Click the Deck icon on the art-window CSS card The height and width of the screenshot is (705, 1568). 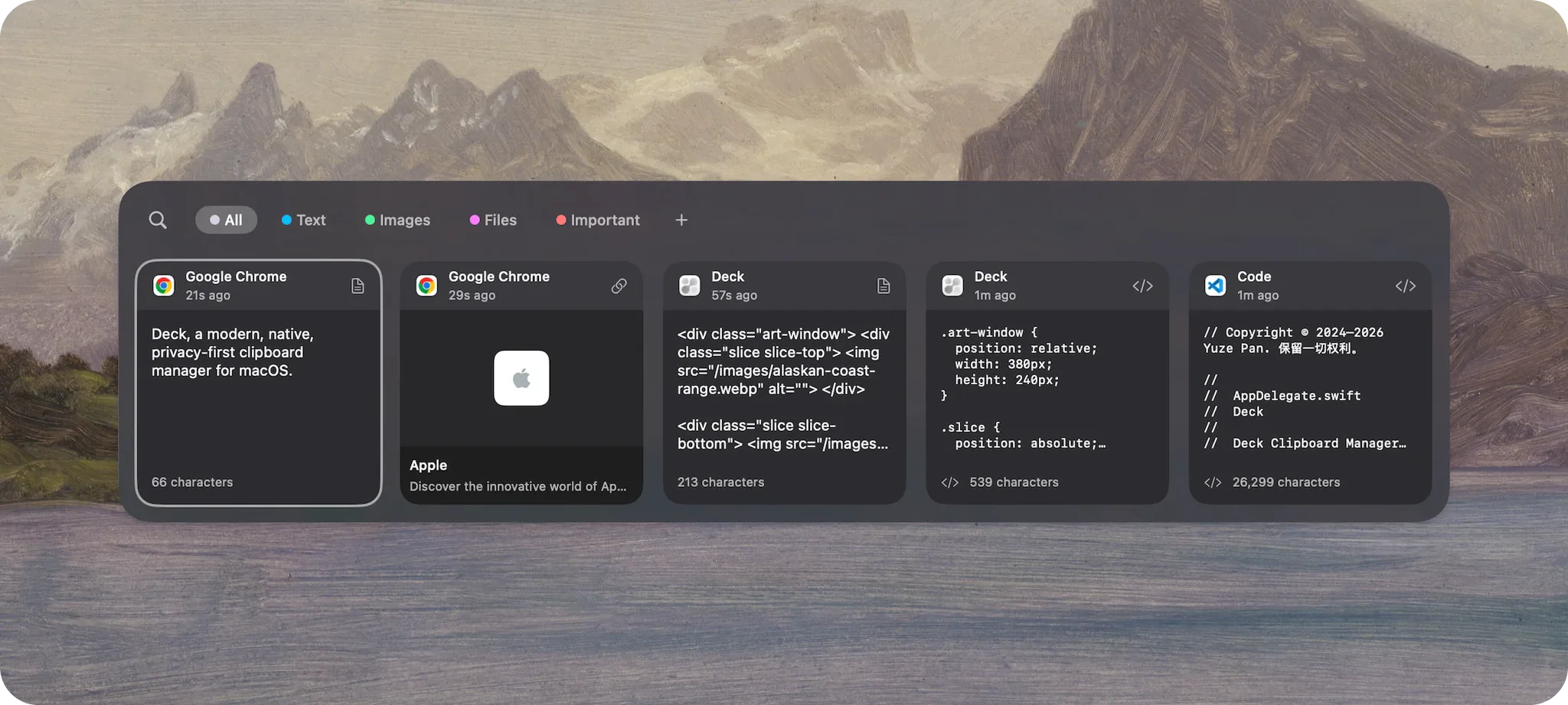point(952,286)
